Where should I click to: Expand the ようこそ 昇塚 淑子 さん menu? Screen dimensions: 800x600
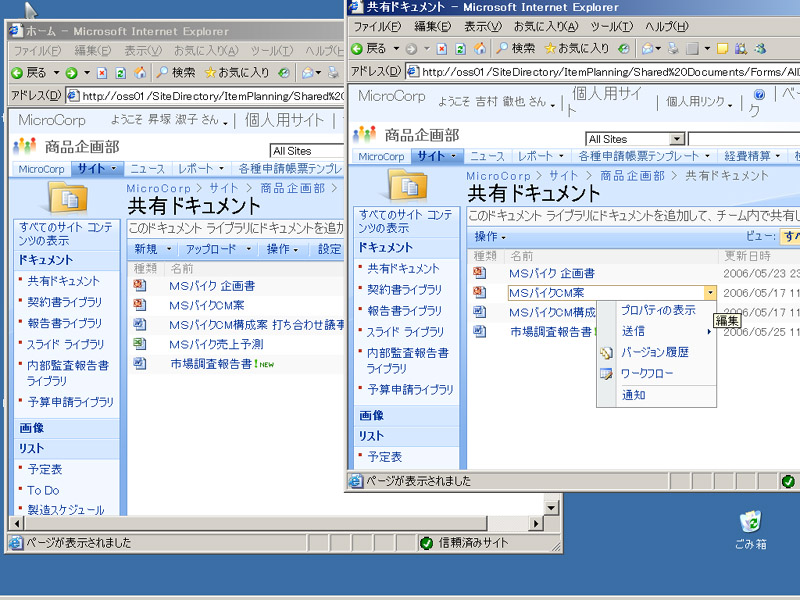point(169,120)
